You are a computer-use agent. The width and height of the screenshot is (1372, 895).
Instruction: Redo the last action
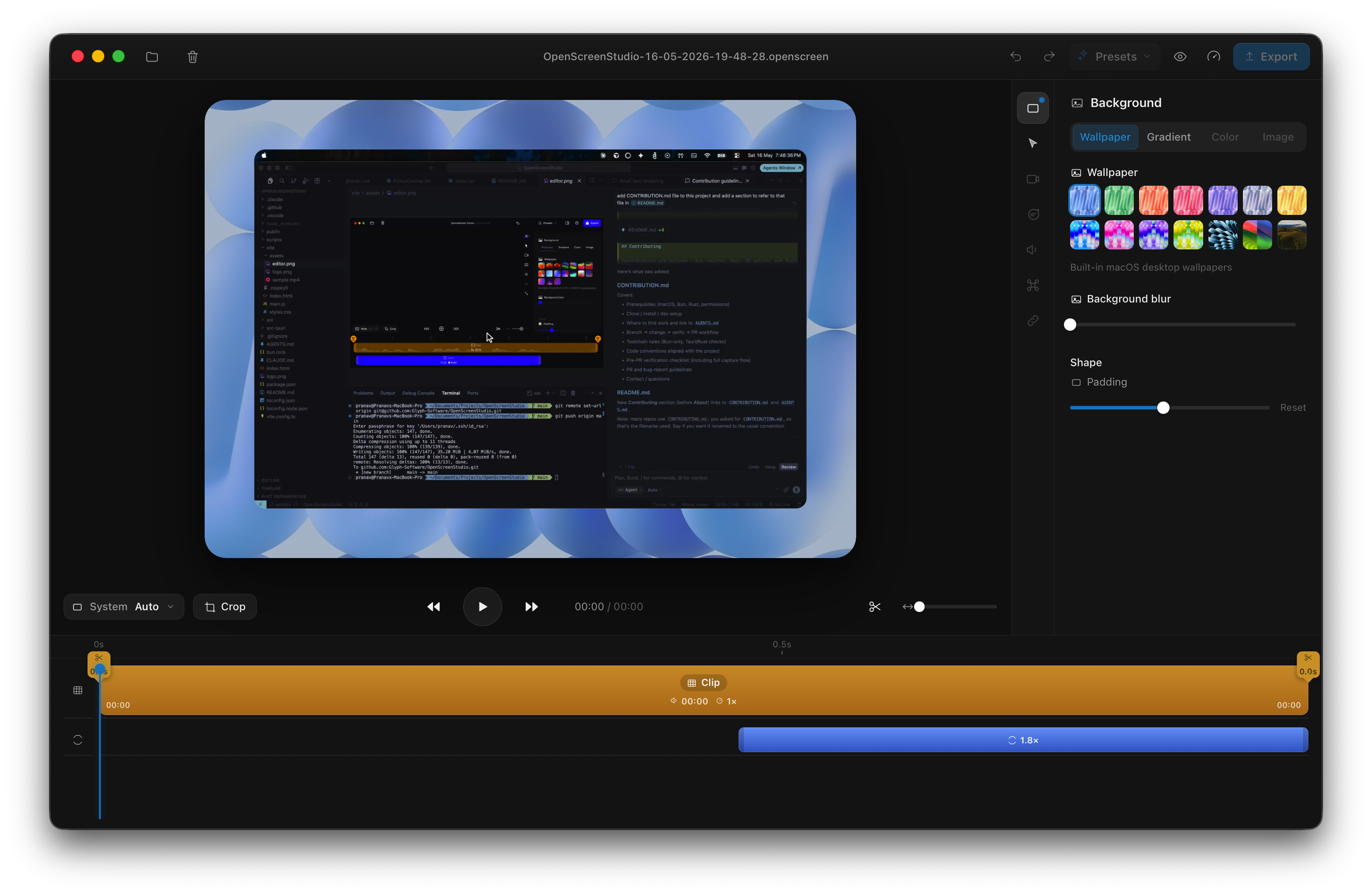pyautogui.click(x=1049, y=57)
